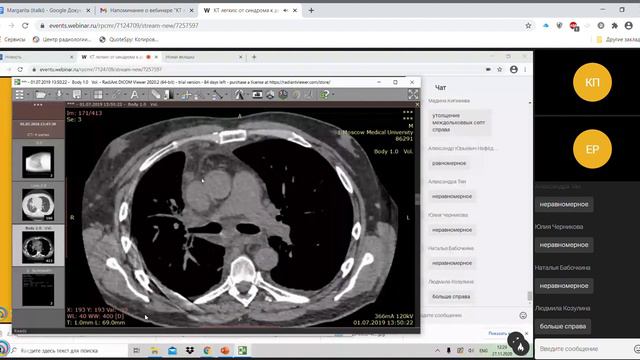The image size is (640, 360).
Task: Open Chrome from the taskbar
Action: point(207,351)
